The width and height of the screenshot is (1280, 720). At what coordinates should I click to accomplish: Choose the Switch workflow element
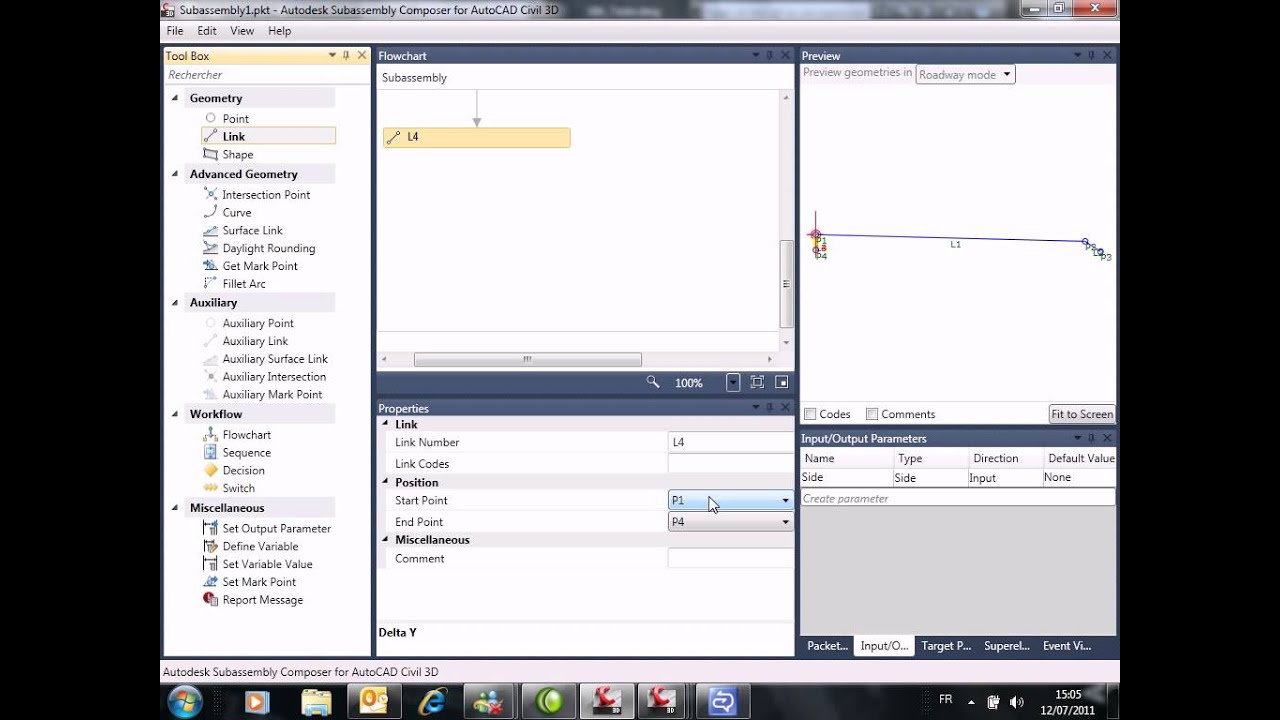pyautogui.click(x=238, y=488)
